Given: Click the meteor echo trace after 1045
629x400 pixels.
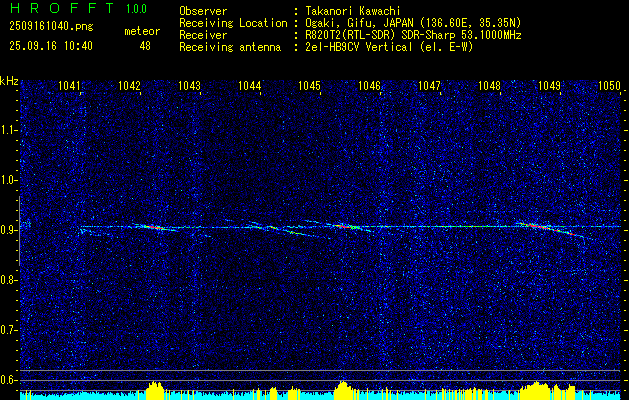Looking at the screenshot, I should click(345, 226).
